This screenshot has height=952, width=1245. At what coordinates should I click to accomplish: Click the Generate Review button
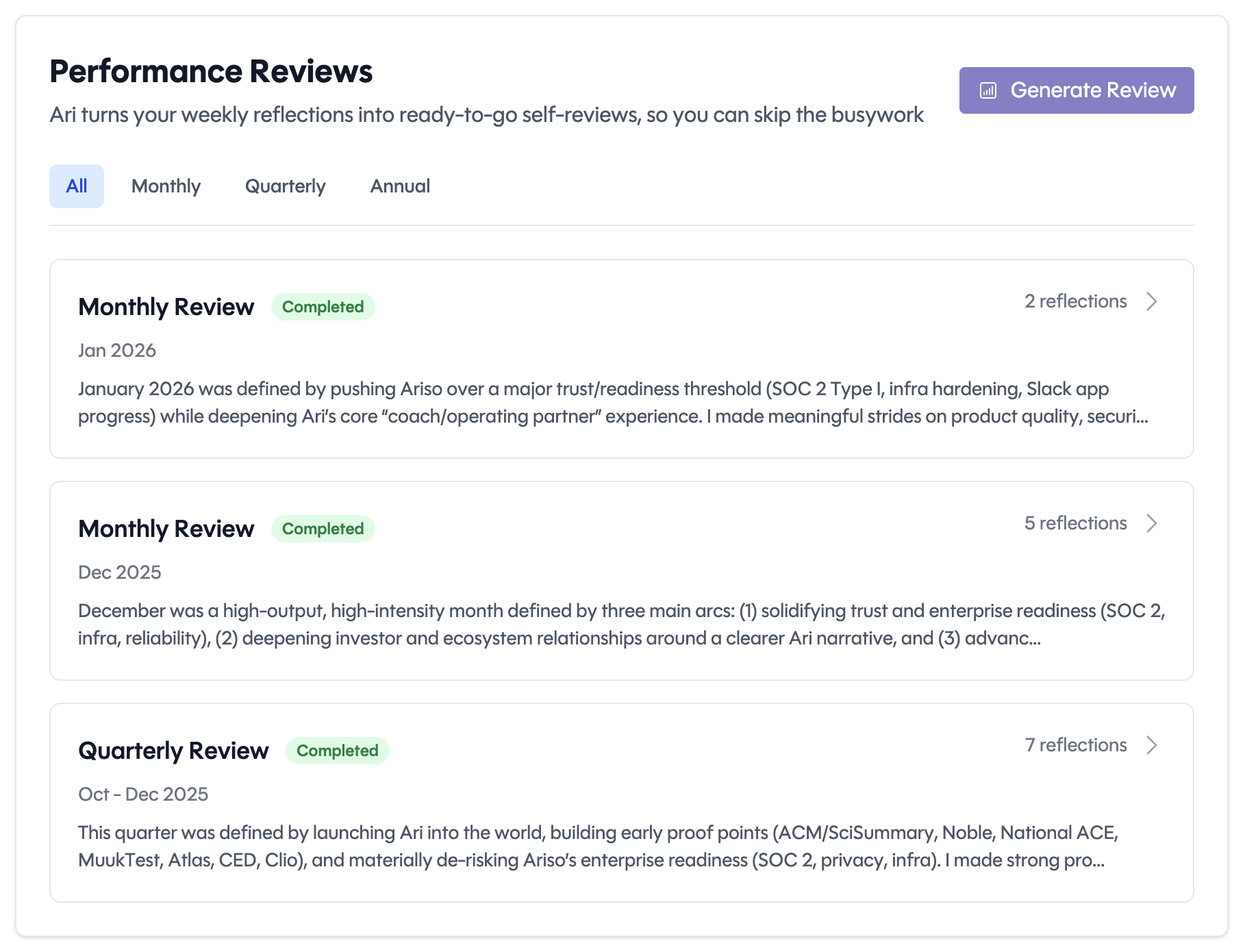[x=1076, y=90]
